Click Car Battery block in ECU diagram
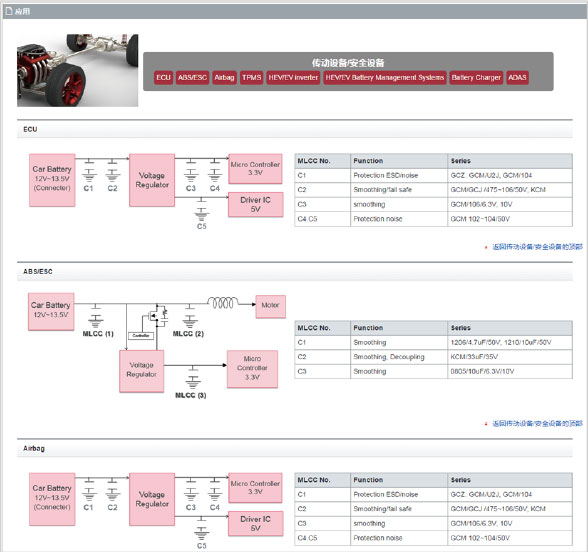 [52, 180]
